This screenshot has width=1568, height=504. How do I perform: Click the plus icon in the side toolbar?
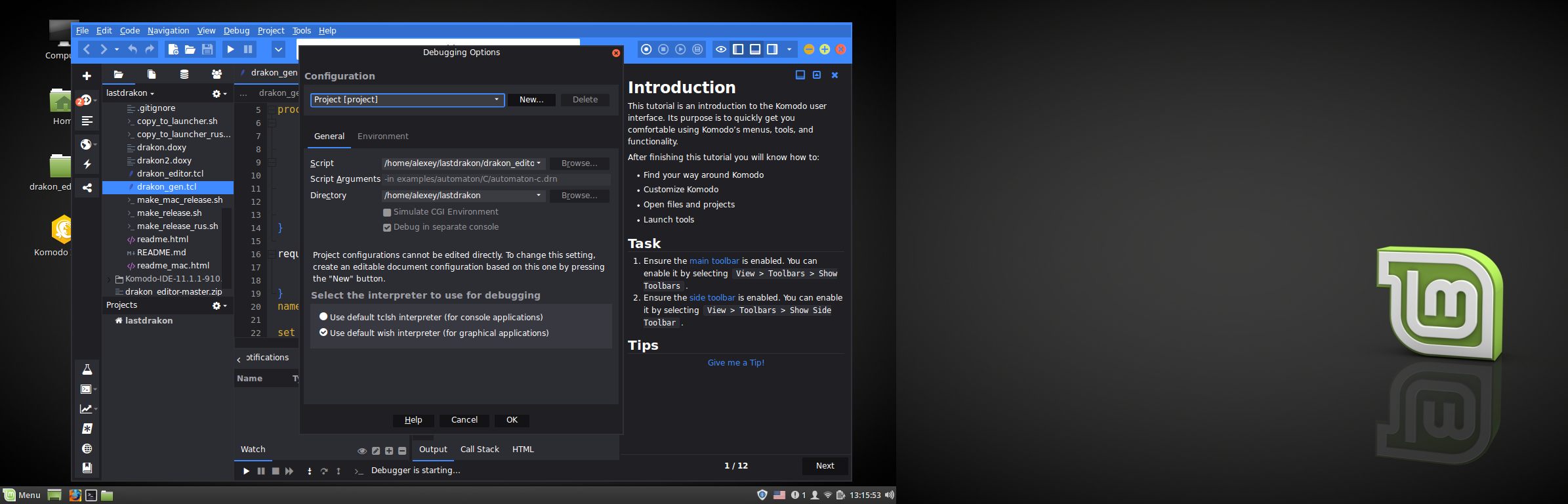tap(87, 76)
